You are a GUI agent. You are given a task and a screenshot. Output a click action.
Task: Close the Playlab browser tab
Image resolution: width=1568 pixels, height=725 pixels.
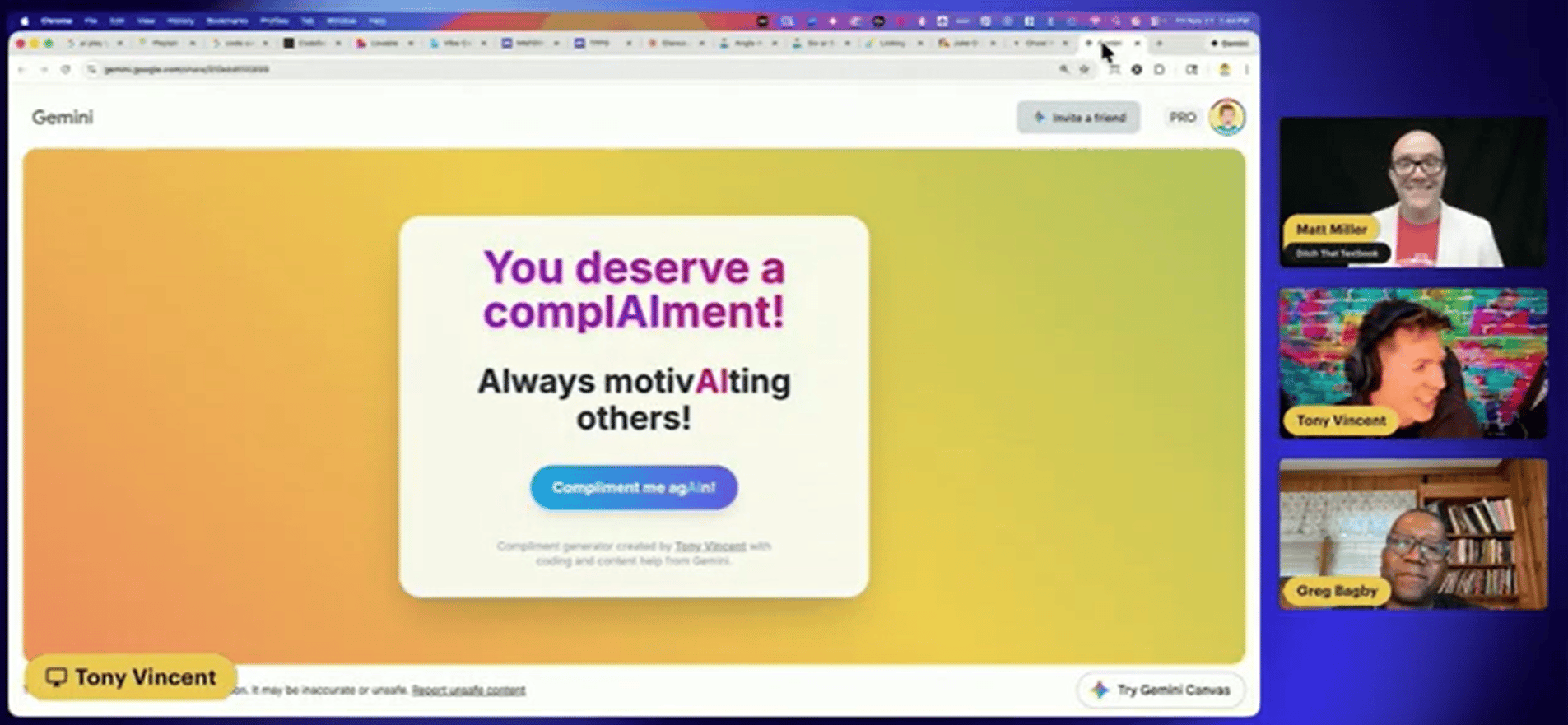point(193,43)
